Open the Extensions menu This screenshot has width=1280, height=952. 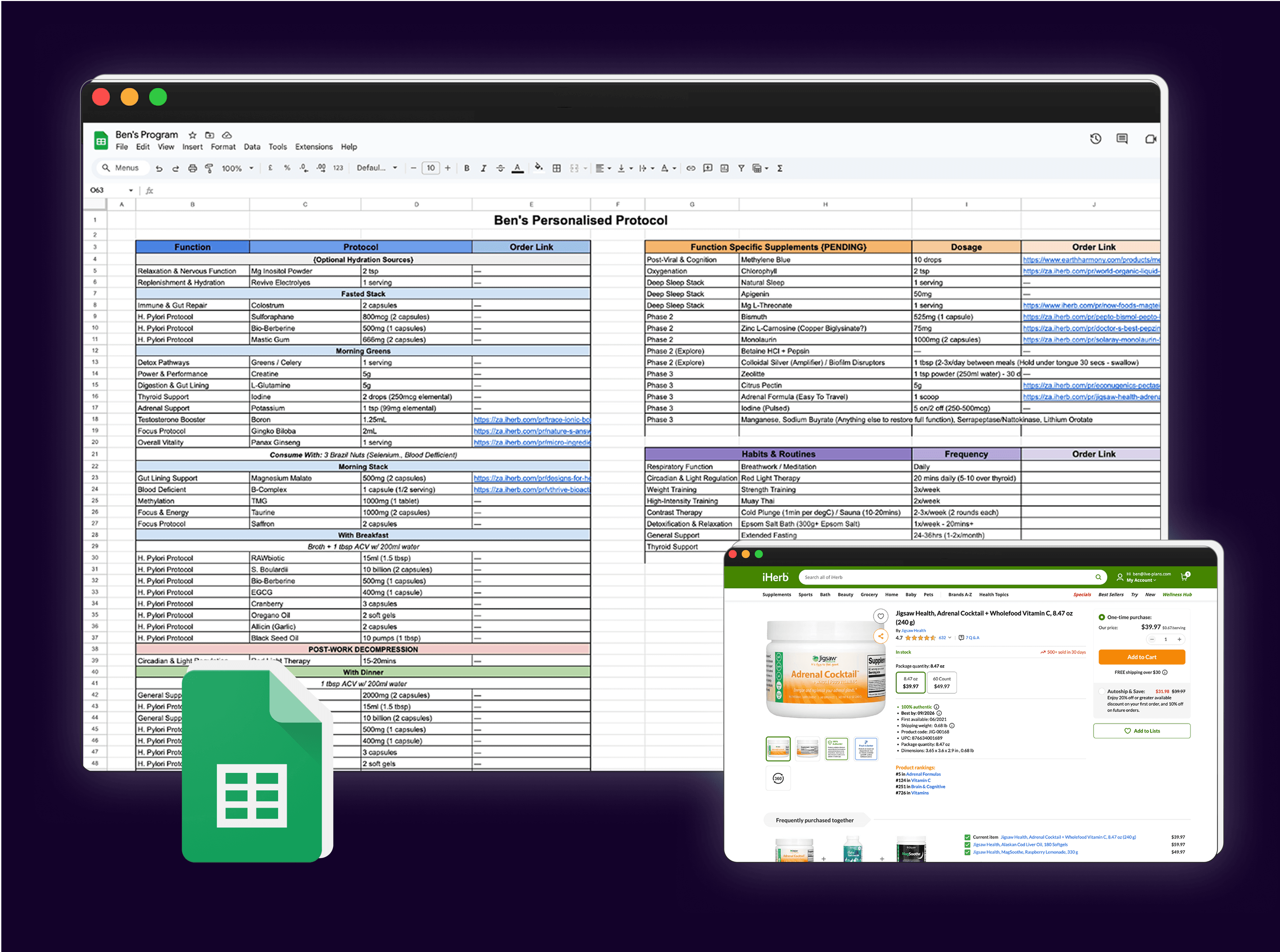314,147
